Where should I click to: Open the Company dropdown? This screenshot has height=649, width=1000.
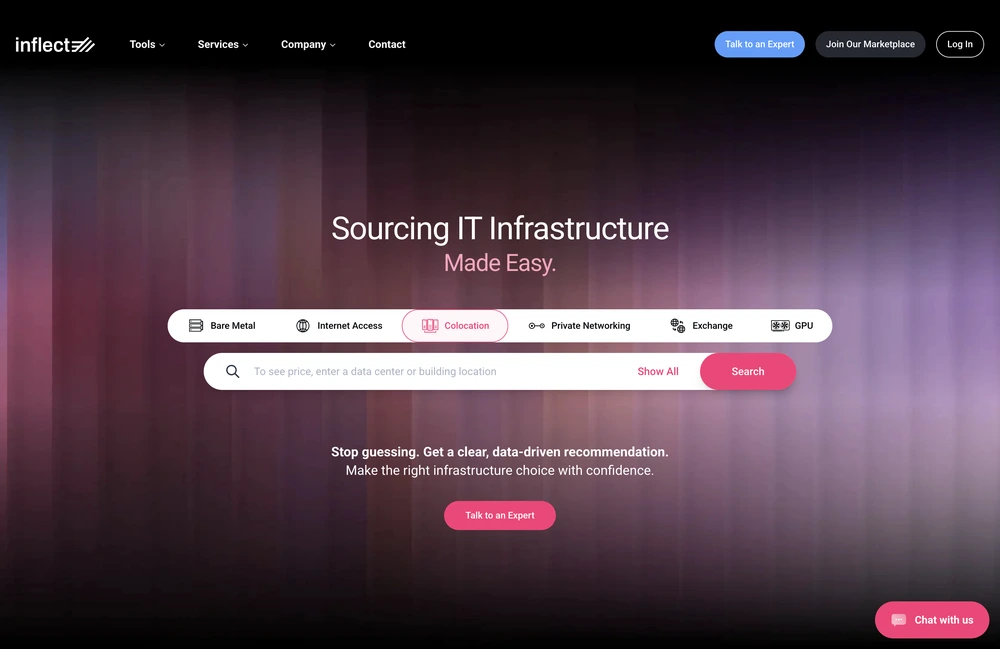pos(307,44)
